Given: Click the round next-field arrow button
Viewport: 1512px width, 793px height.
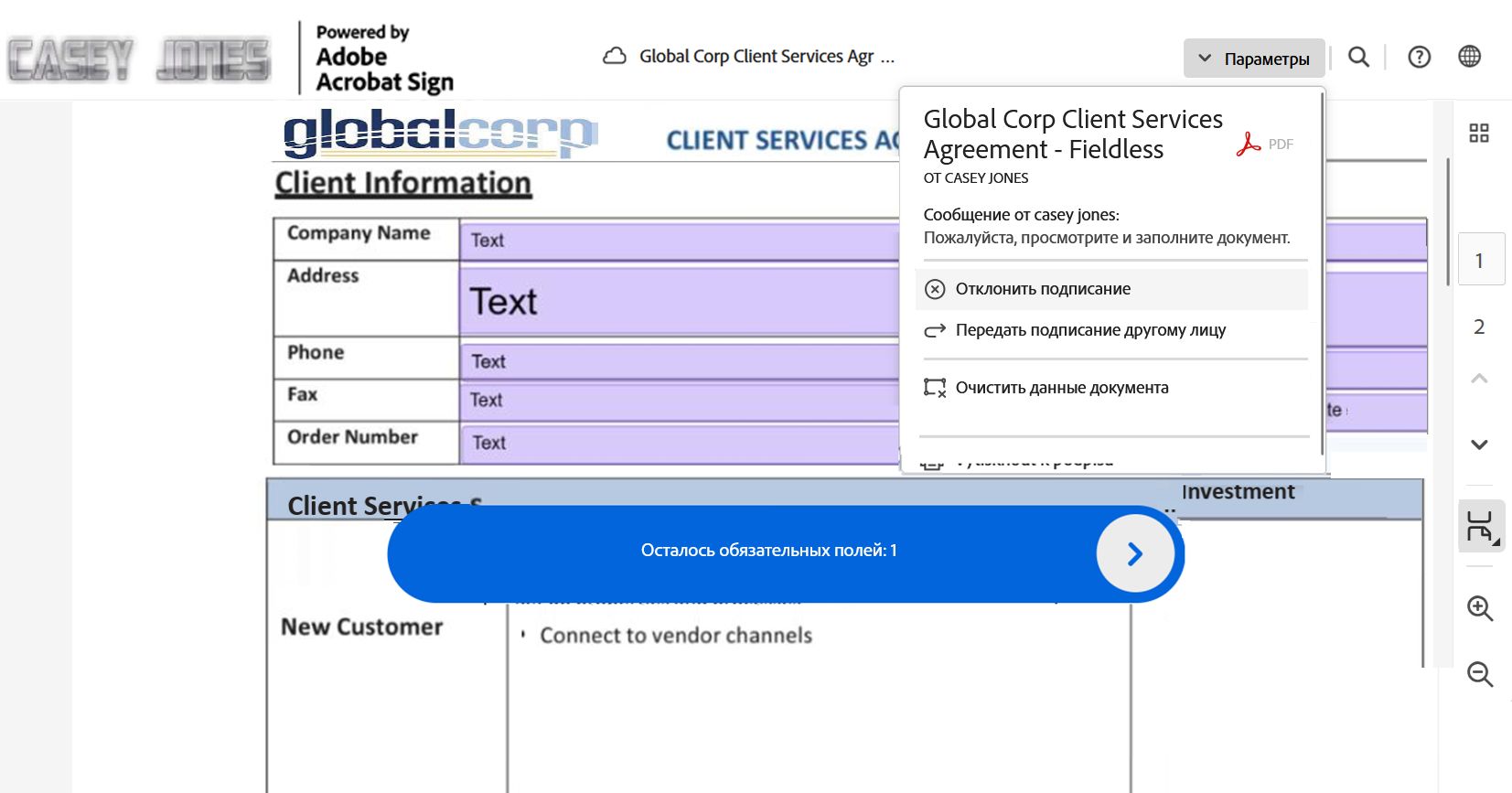Looking at the screenshot, I should point(1135,553).
